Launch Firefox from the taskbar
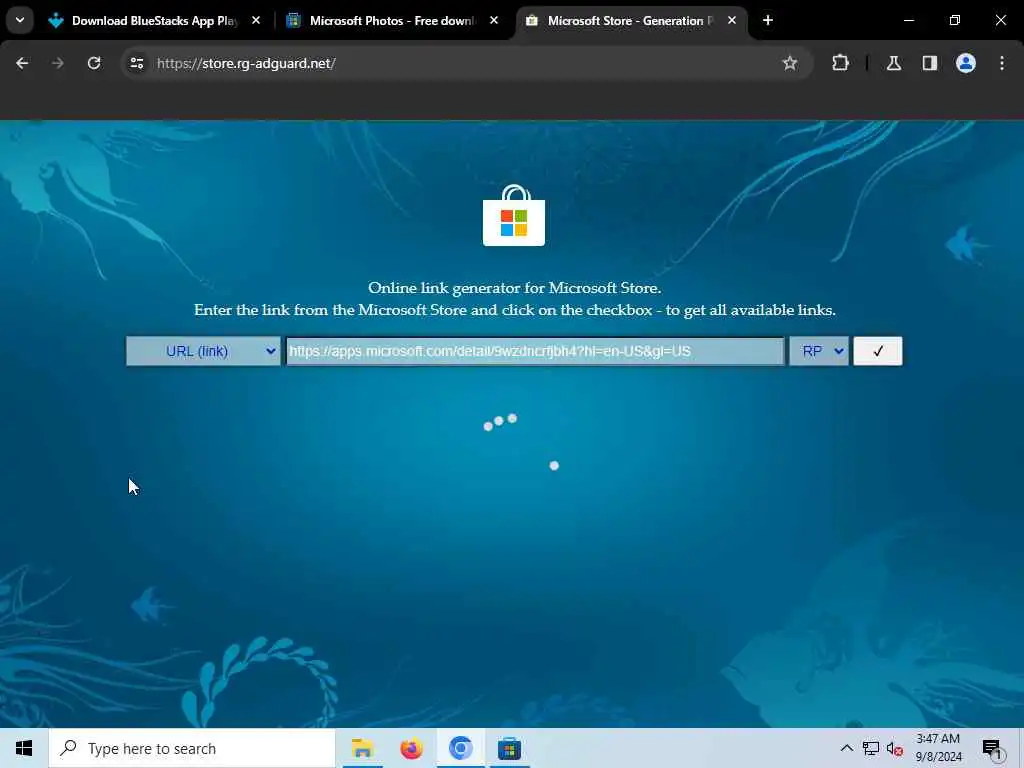Screen dimensions: 1024x768 click(411, 748)
